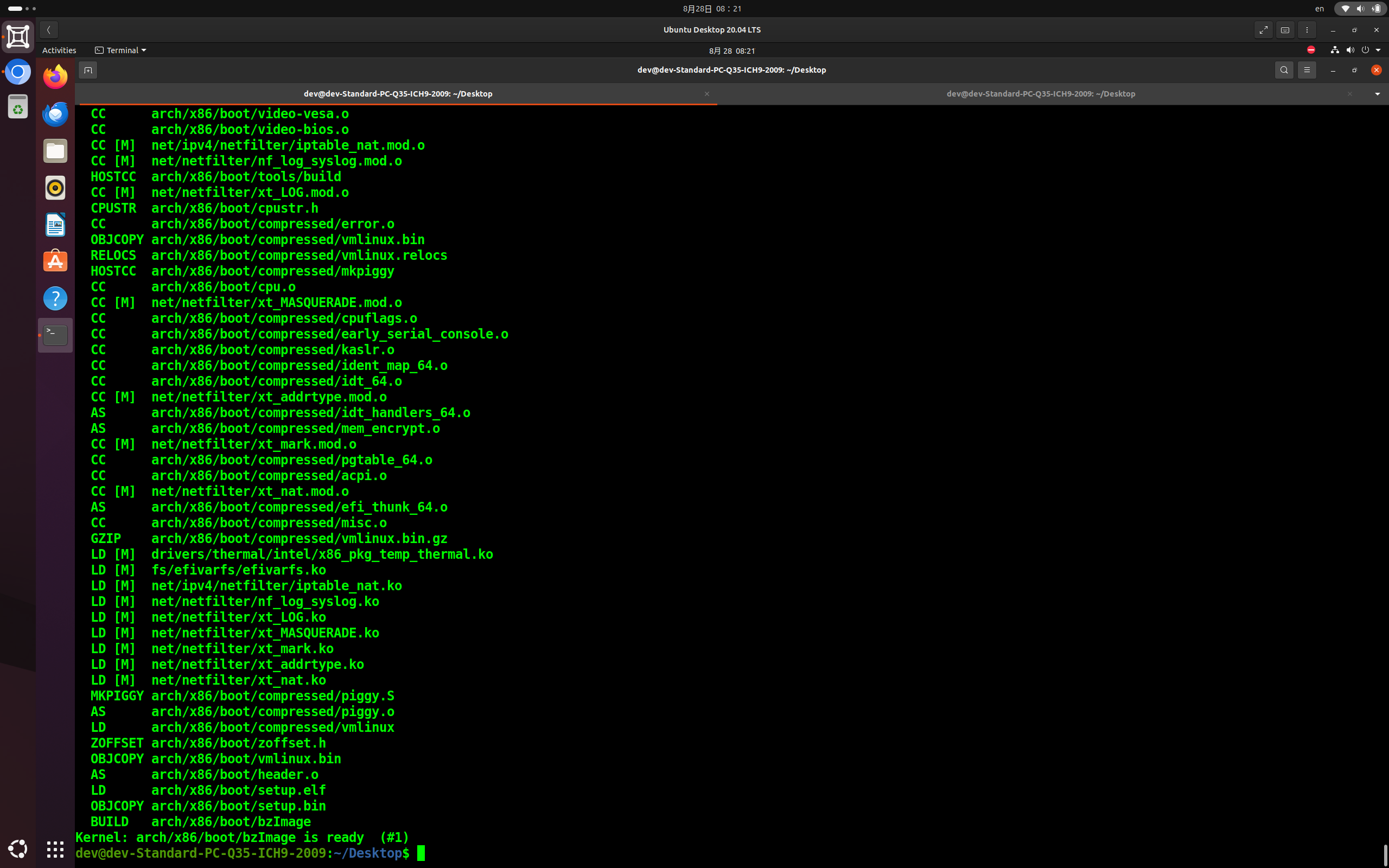
Task: Click the back arrow in viewer header
Action: click(49, 30)
